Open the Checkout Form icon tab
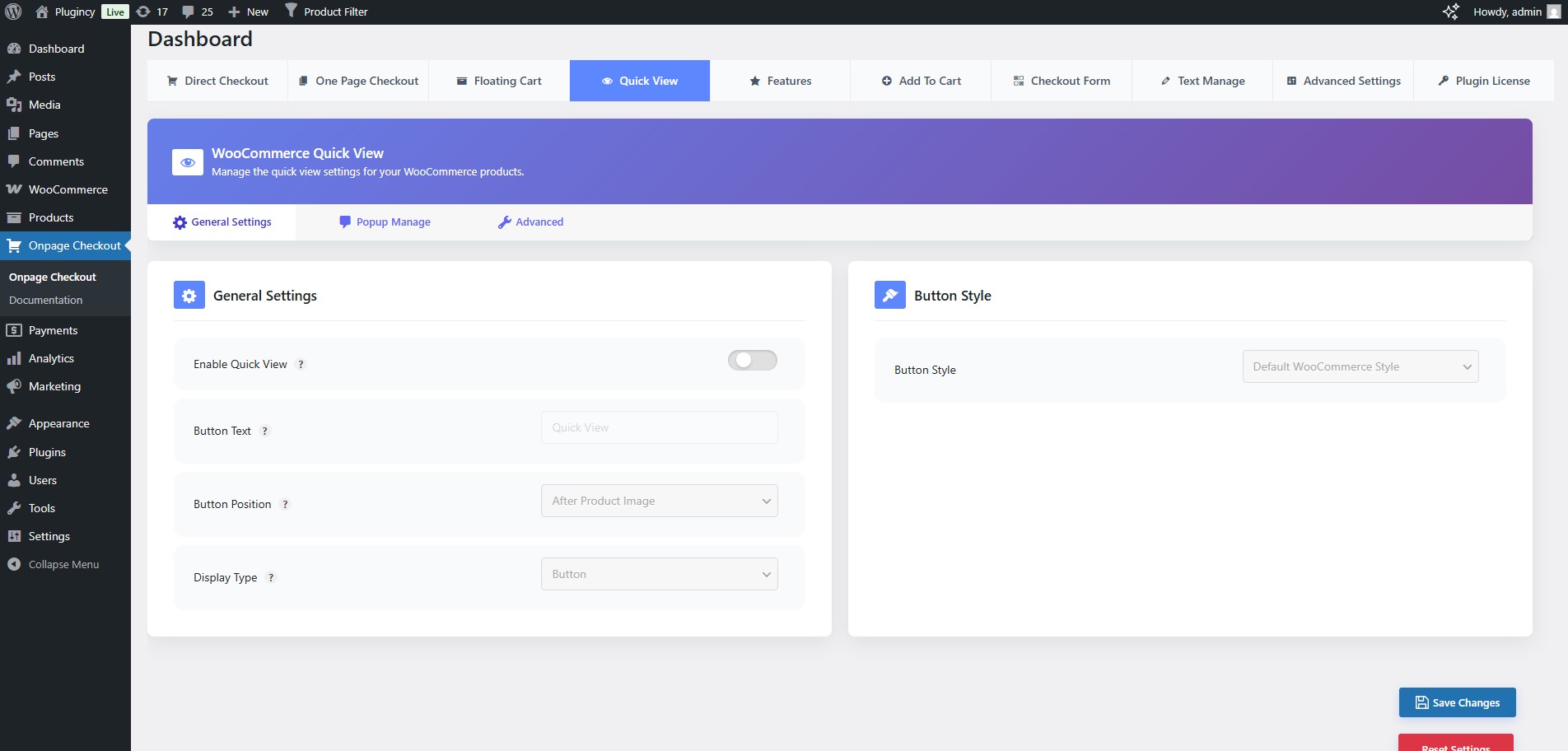 (x=1018, y=81)
